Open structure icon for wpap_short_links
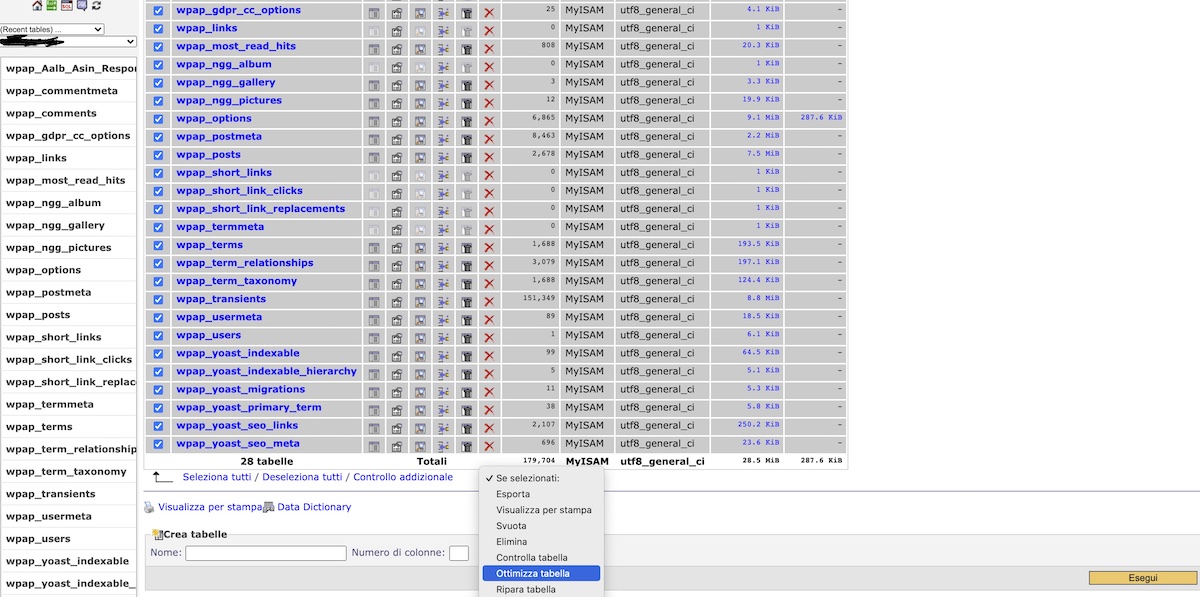The width and height of the screenshot is (1200, 597). [397, 174]
